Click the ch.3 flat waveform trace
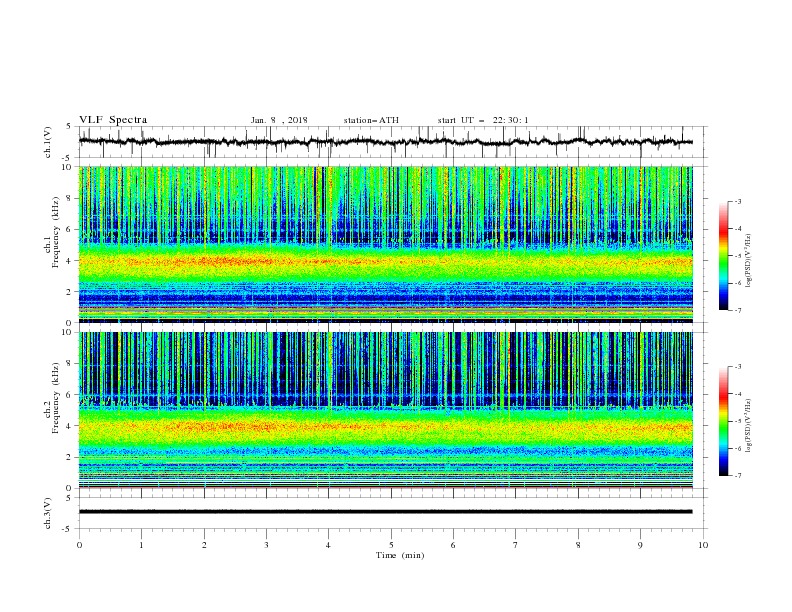The width and height of the screenshot is (792, 612). point(386,512)
